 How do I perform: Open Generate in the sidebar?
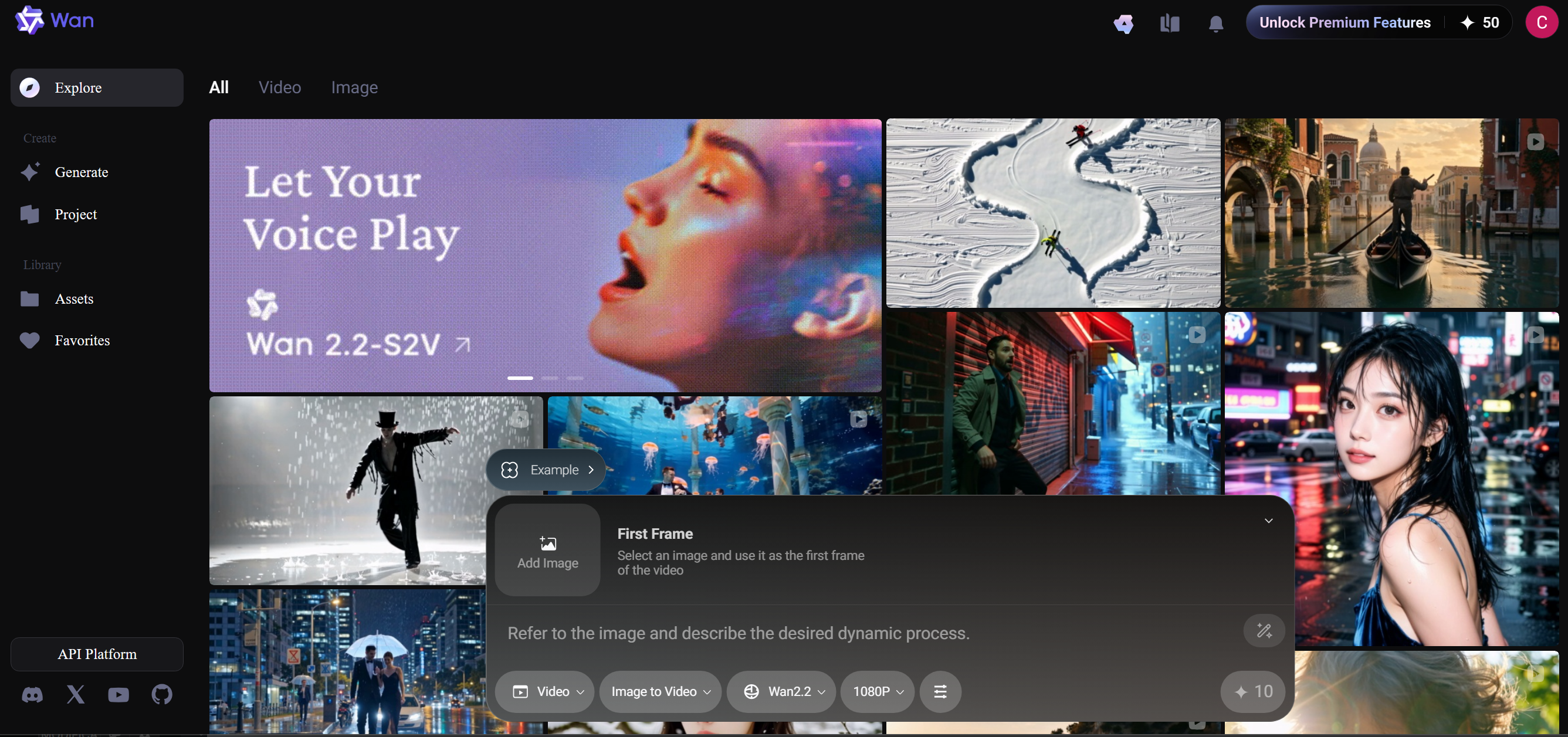[97, 172]
